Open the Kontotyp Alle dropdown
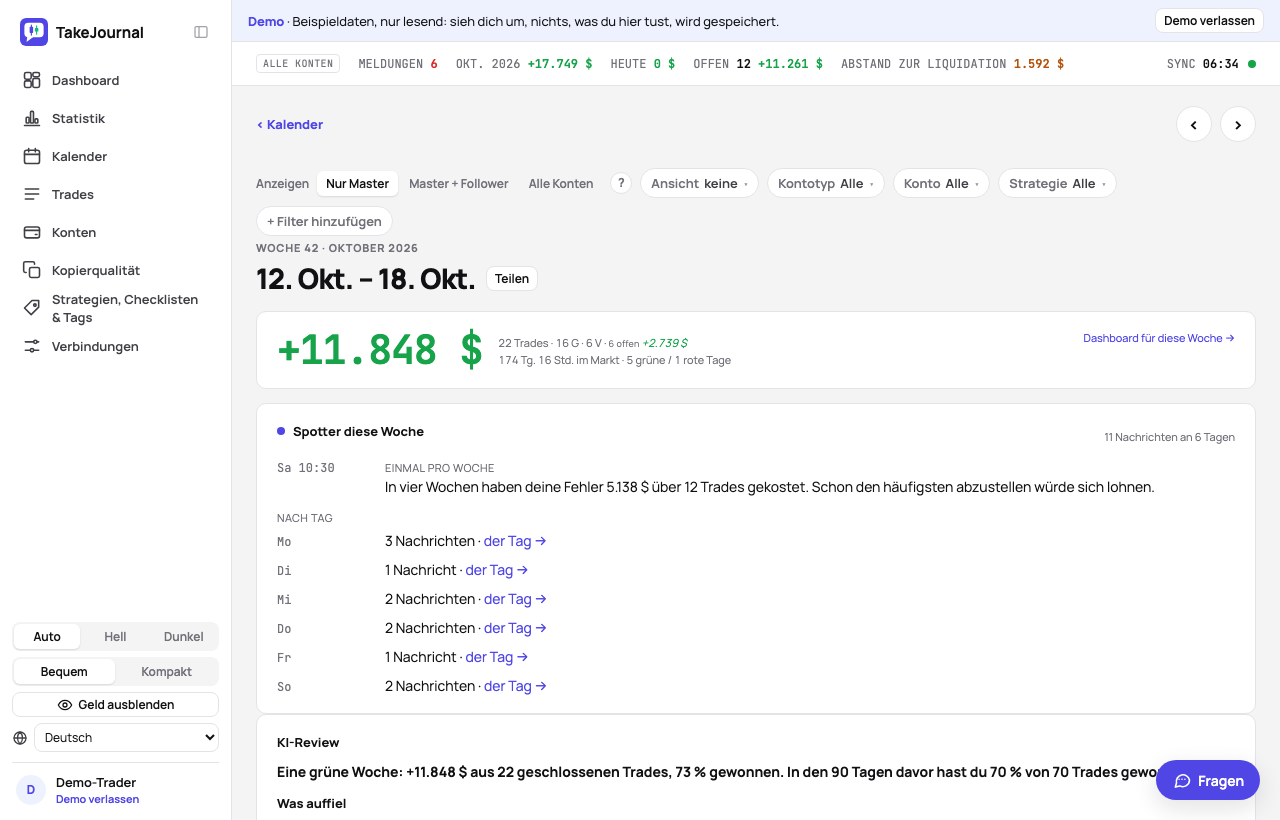1280x820 pixels. 826,183
